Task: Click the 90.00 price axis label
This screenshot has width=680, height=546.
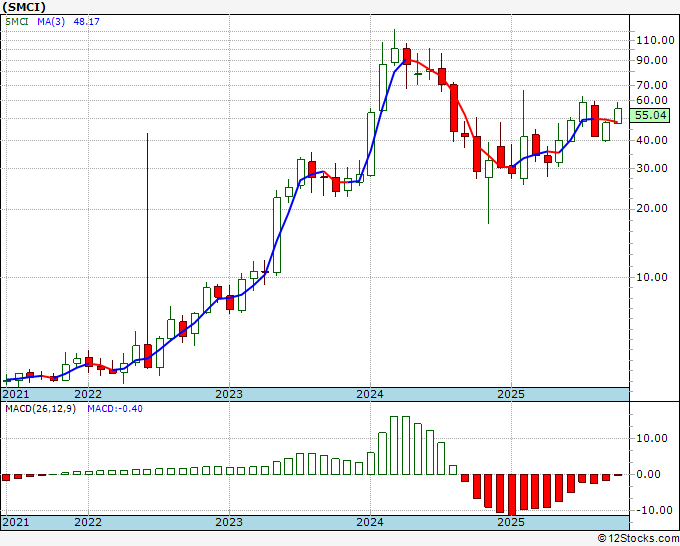Action: pos(652,60)
